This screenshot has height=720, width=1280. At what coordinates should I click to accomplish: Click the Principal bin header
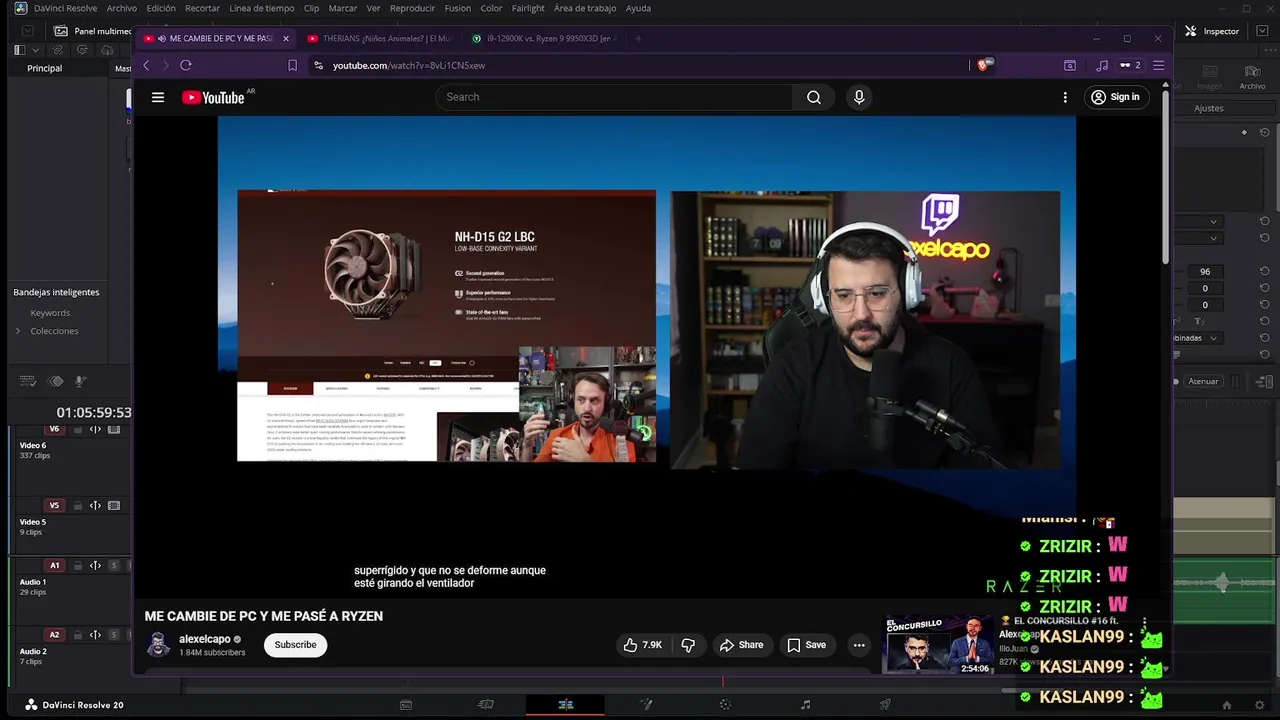(44, 68)
